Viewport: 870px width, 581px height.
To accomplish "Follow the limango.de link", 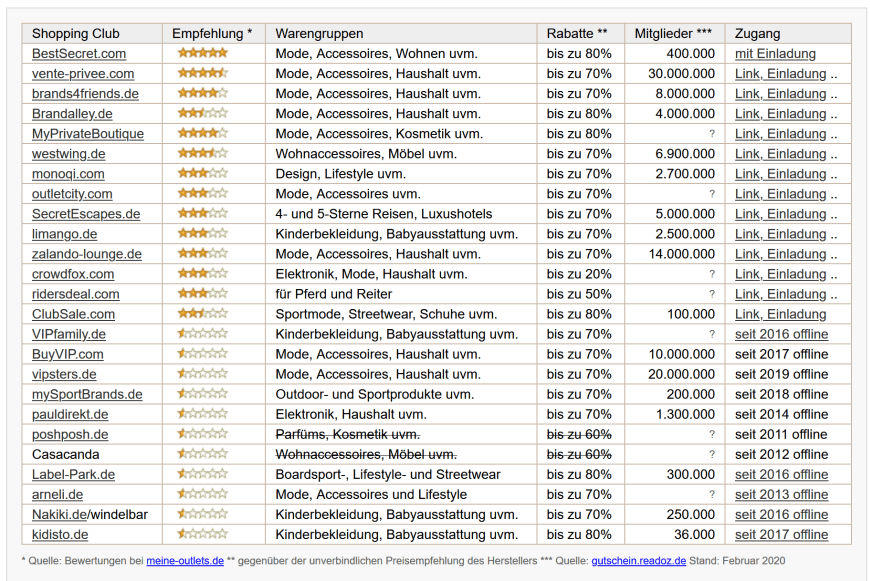I will pyautogui.click(x=64, y=234).
